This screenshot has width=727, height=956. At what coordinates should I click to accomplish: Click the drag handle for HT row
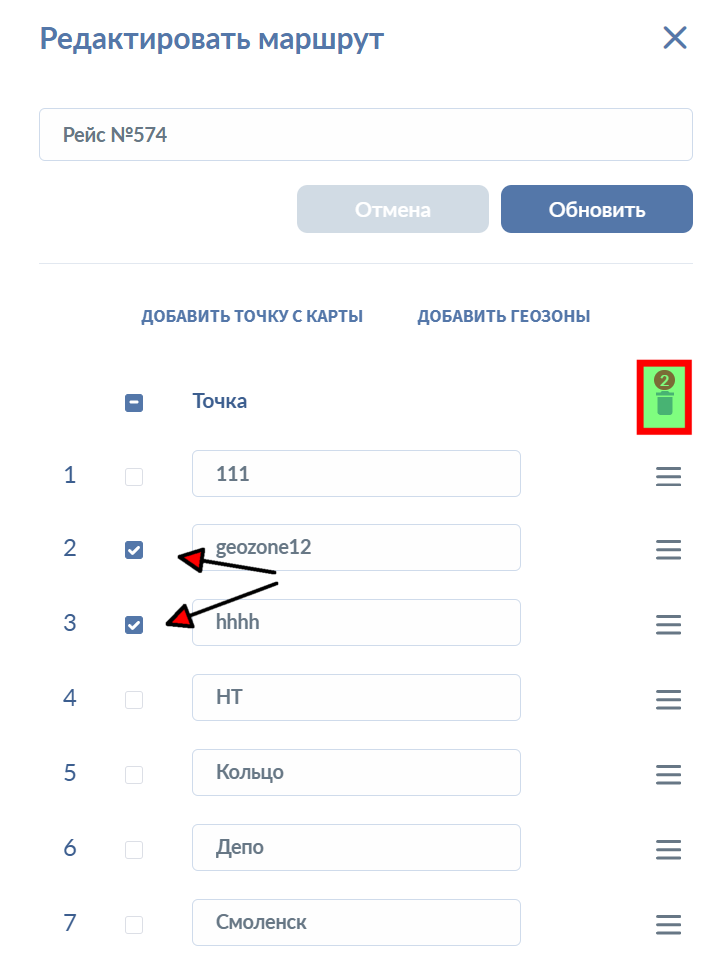(668, 699)
